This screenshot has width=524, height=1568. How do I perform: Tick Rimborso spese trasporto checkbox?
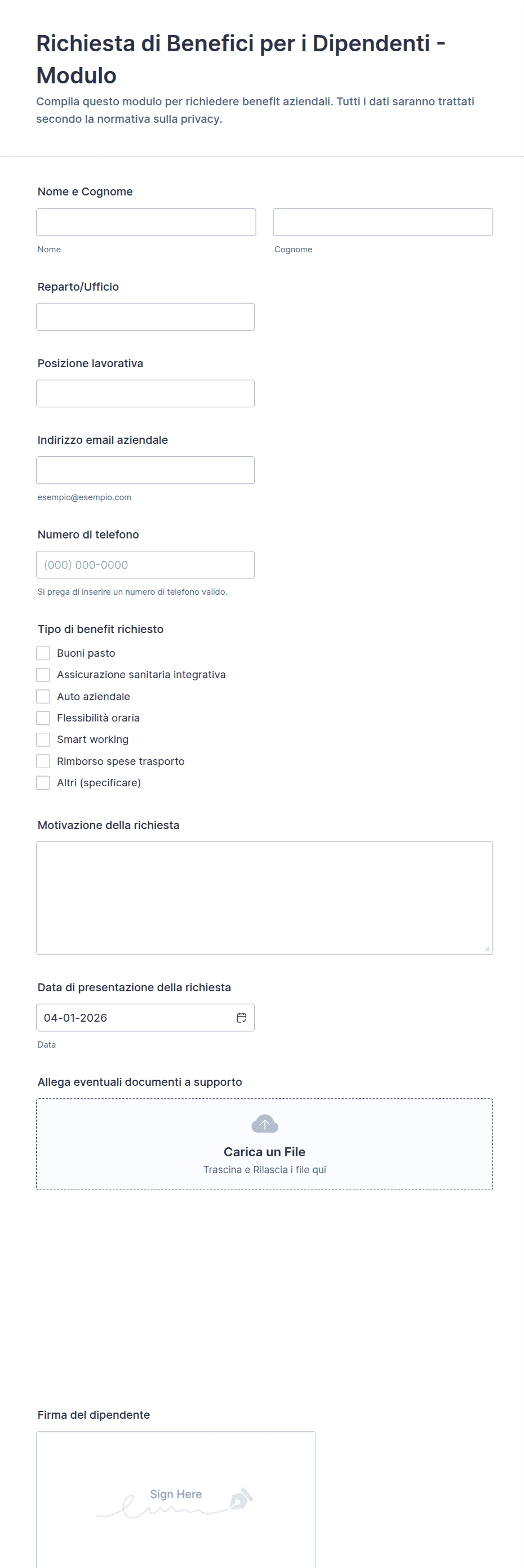coord(43,761)
